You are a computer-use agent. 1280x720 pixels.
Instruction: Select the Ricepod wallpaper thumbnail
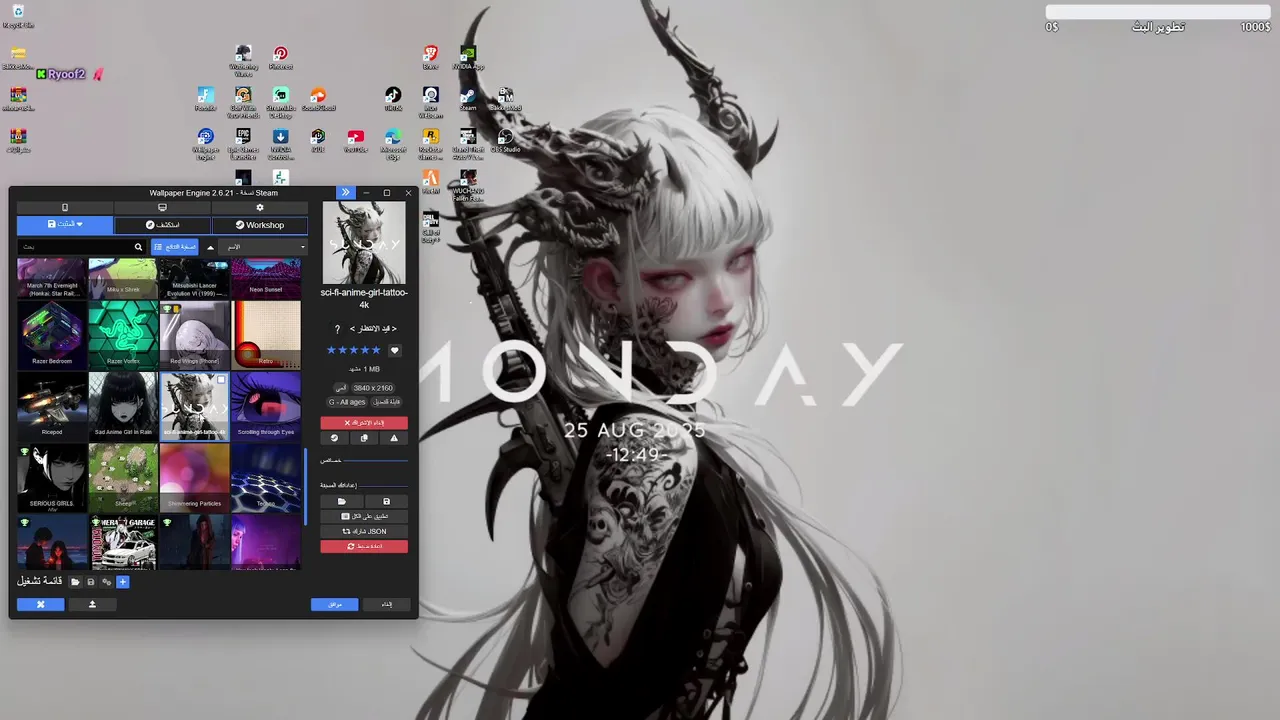point(52,406)
